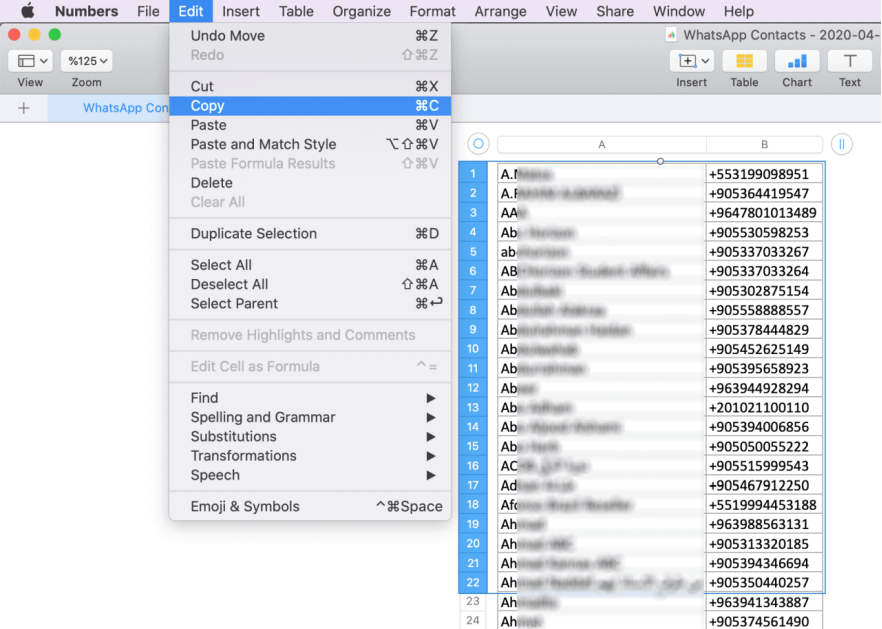Expand the Transformations submenu
Viewport: 882px width, 629px height.
pos(310,456)
